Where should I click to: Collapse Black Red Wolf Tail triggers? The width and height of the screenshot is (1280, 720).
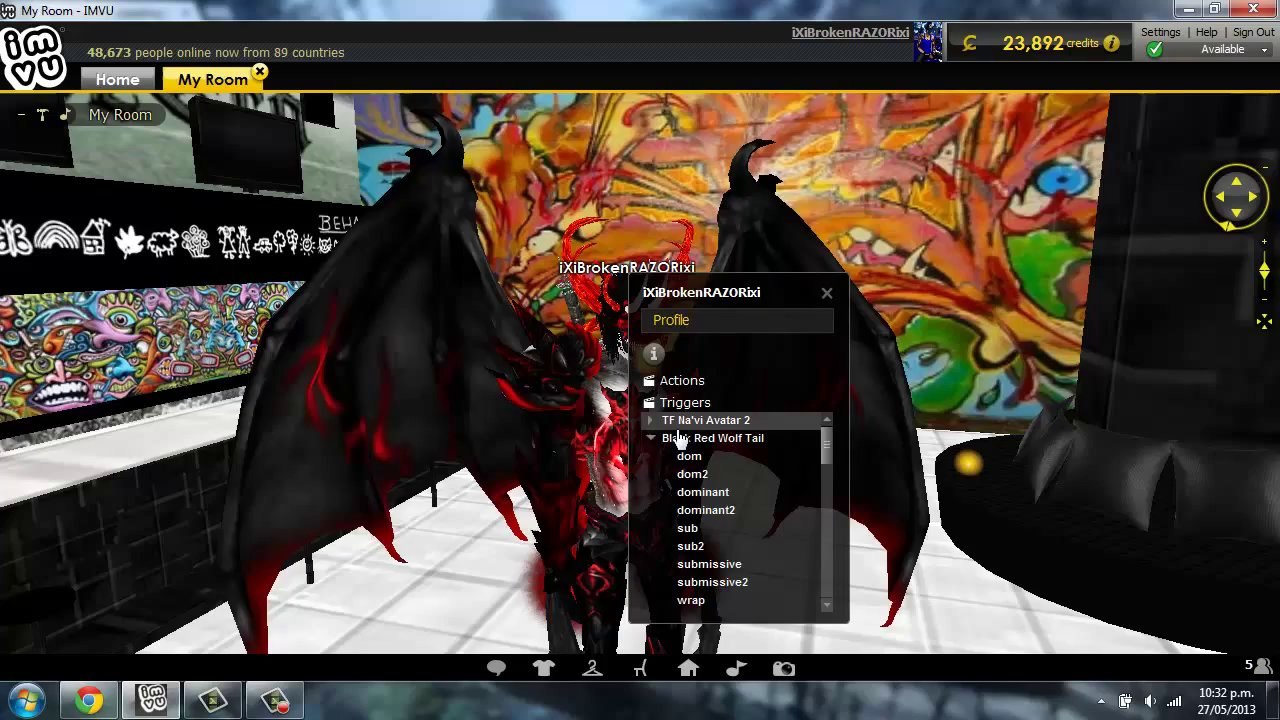click(651, 438)
